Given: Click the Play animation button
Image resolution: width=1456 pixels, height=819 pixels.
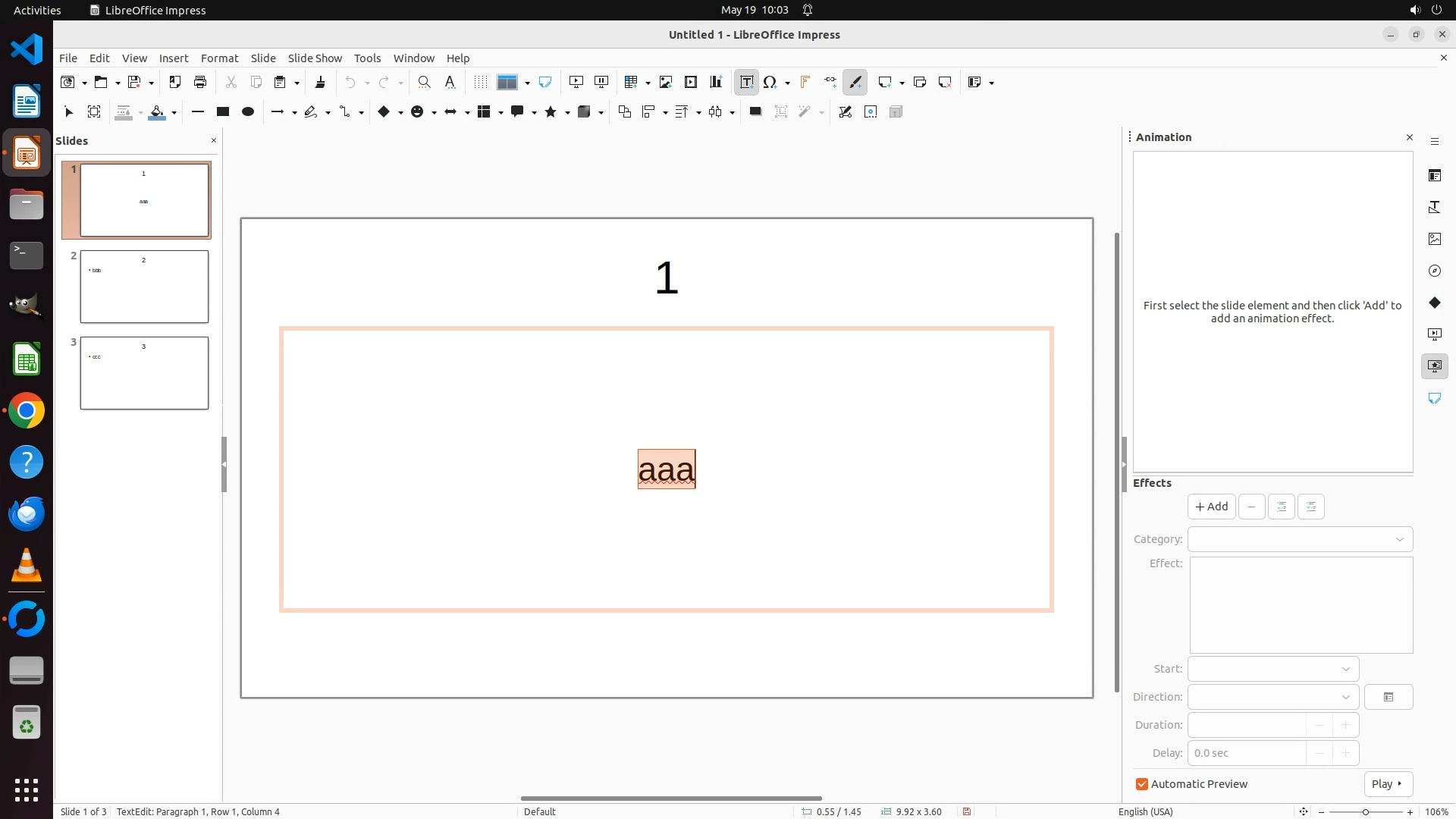Looking at the screenshot, I should click(x=1387, y=784).
